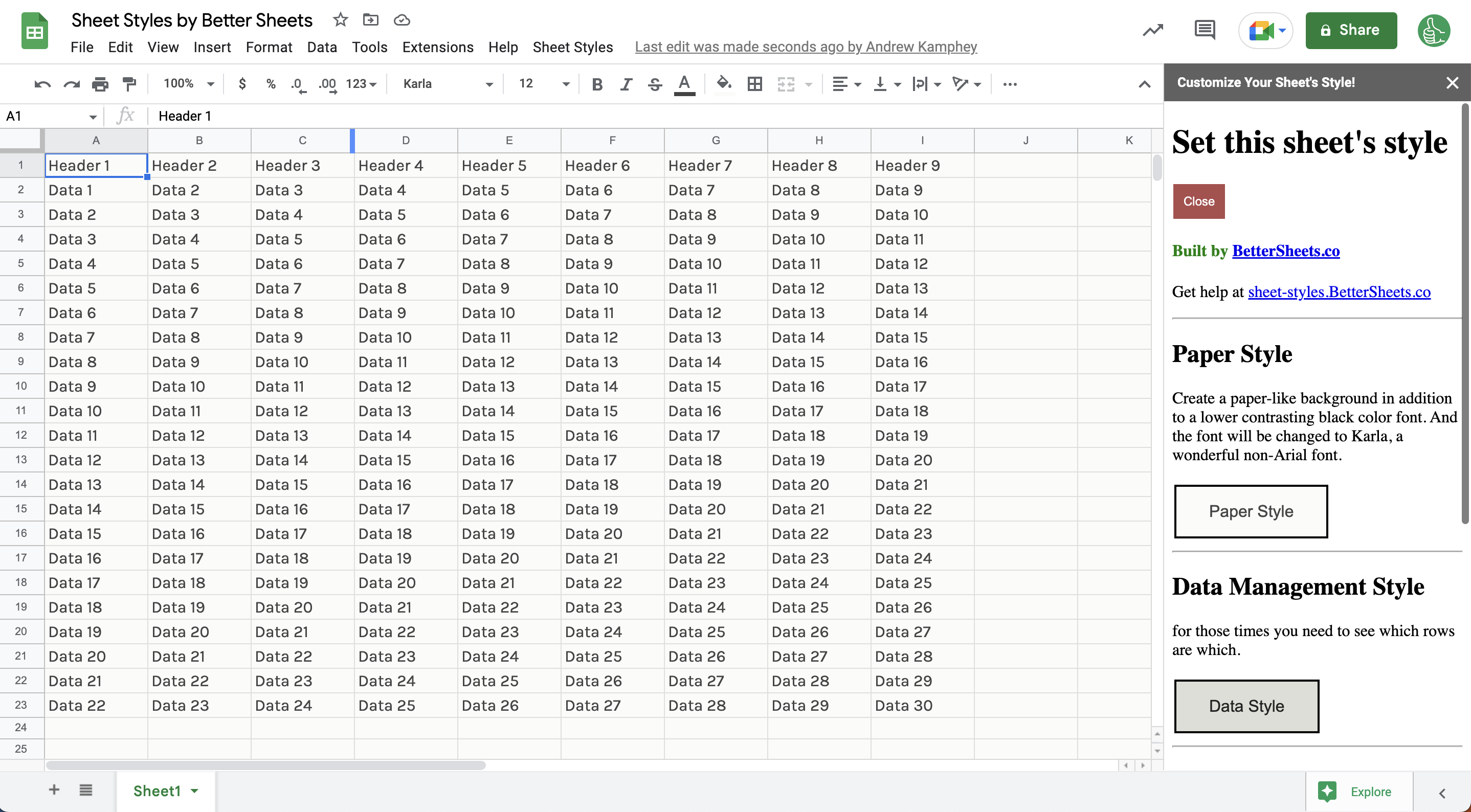Select the paint format roller
This screenshot has width=1471, height=812.
coord(129,84)
